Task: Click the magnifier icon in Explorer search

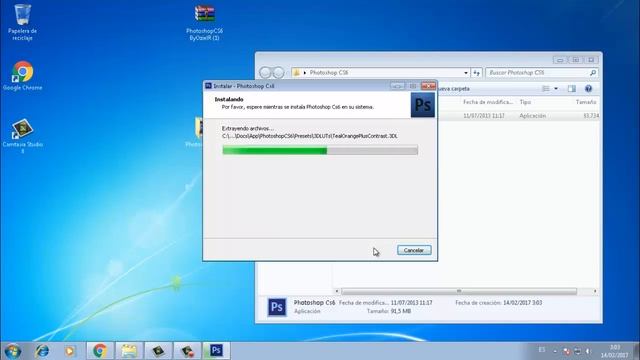Action: [x=593, y=73]
